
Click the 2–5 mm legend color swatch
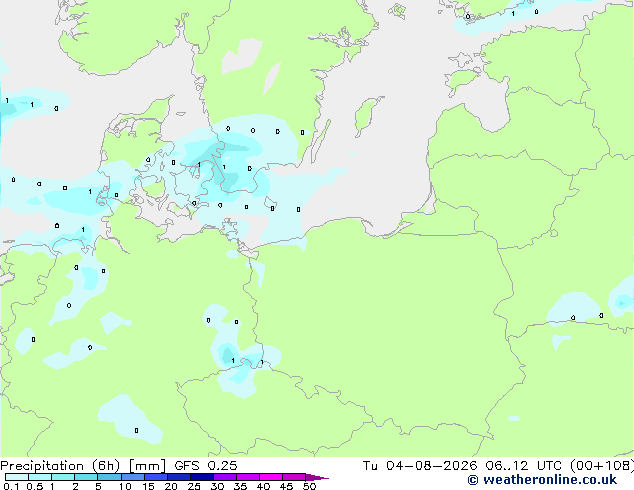86,477
